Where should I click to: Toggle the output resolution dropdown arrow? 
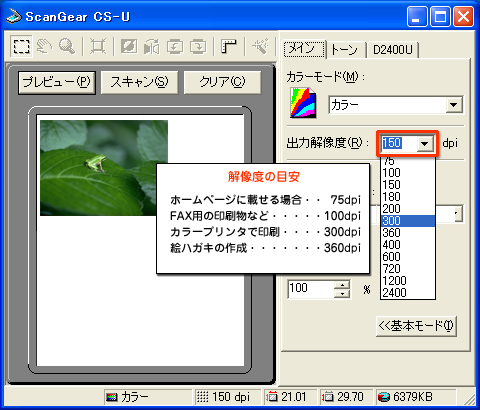(424, 144)
